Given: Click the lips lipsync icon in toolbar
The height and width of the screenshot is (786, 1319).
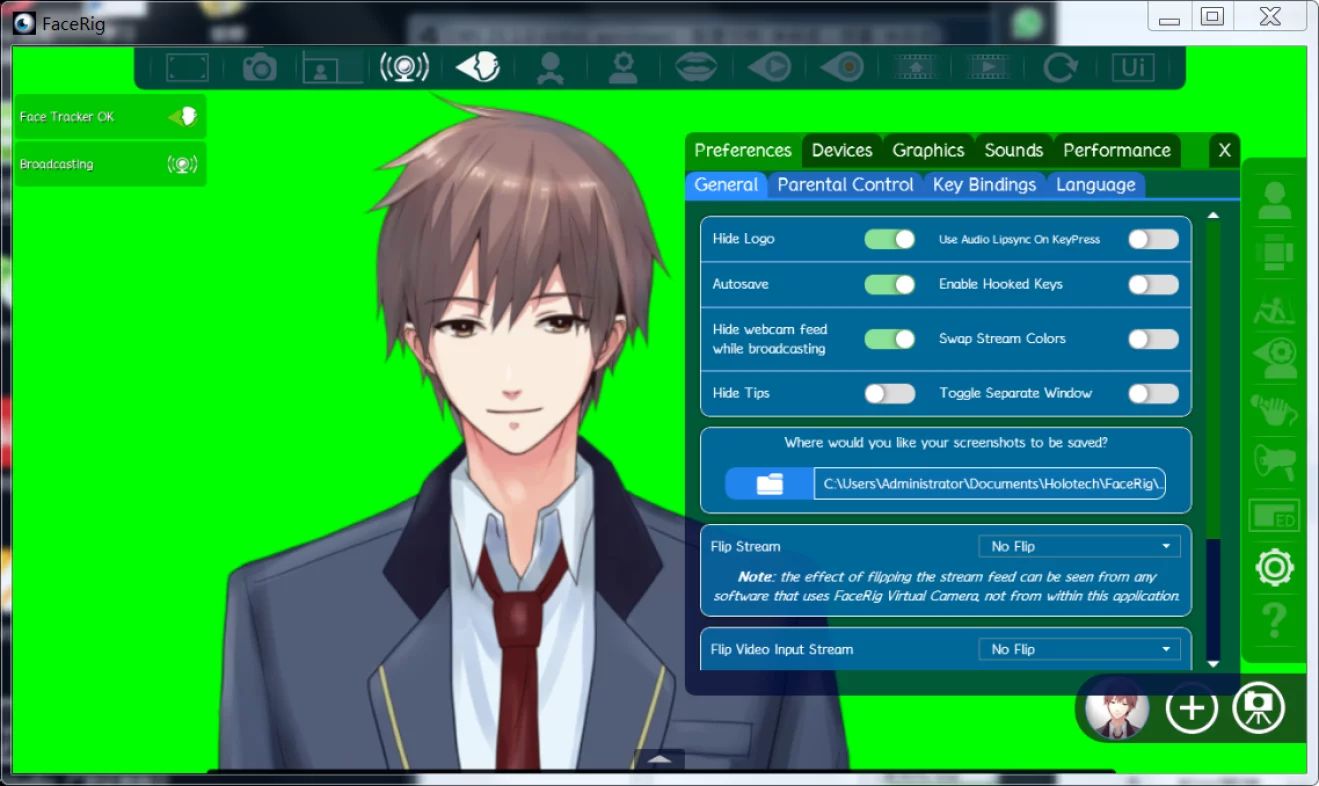Looking at the screenshot, I should [x=696, y=68].
